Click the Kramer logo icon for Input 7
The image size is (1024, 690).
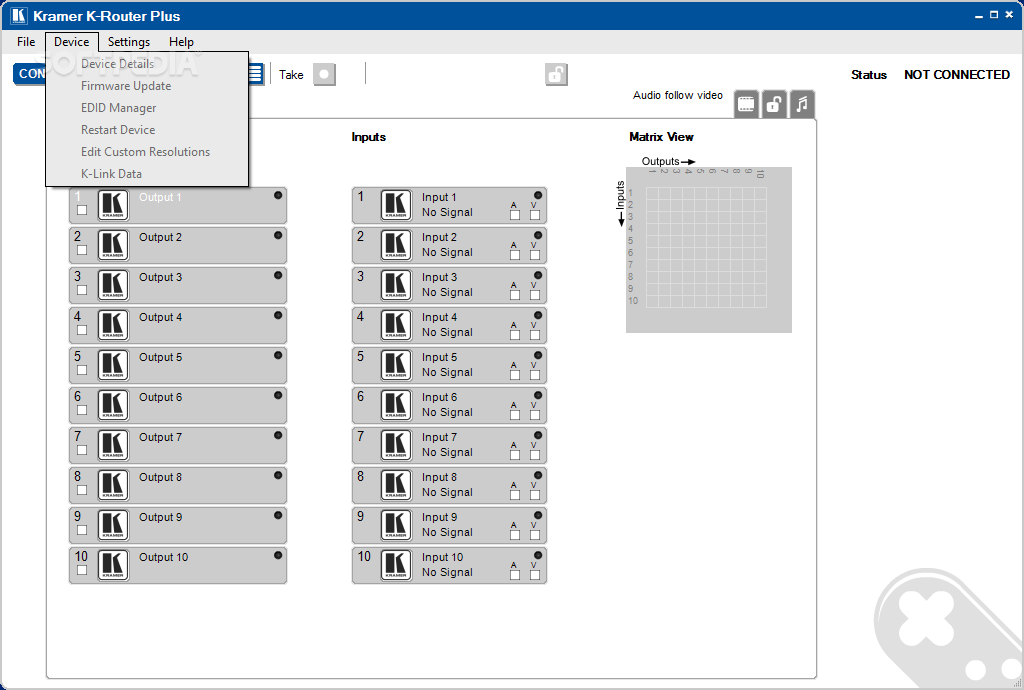pos(396,445)
